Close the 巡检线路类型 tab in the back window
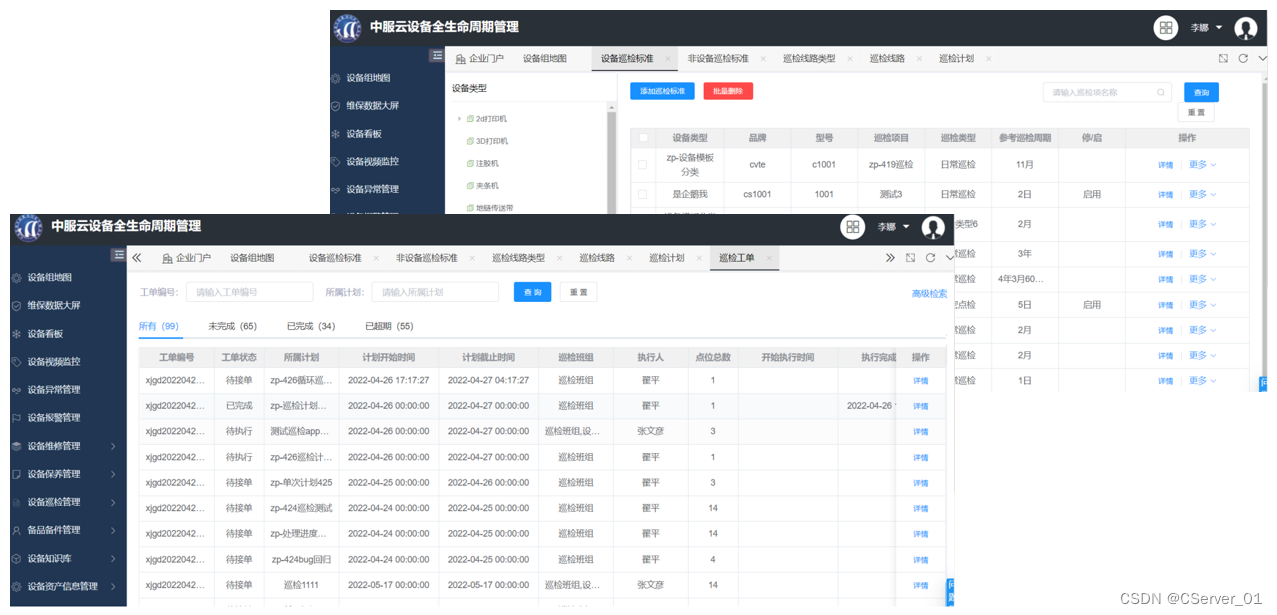1277x615 pixels. [x=850, y=59]
